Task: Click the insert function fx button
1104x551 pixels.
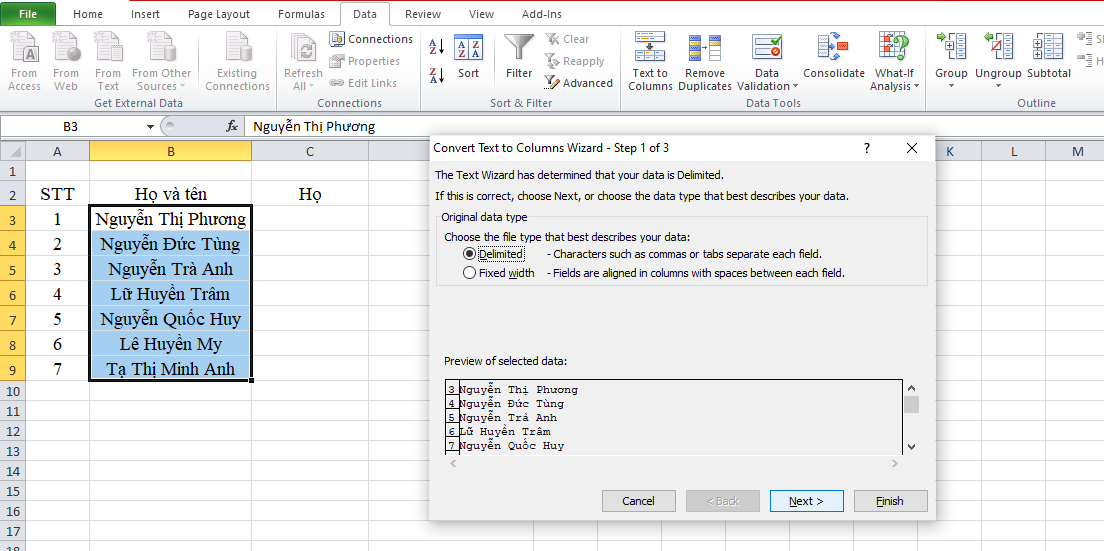Action: pos(231,127)
